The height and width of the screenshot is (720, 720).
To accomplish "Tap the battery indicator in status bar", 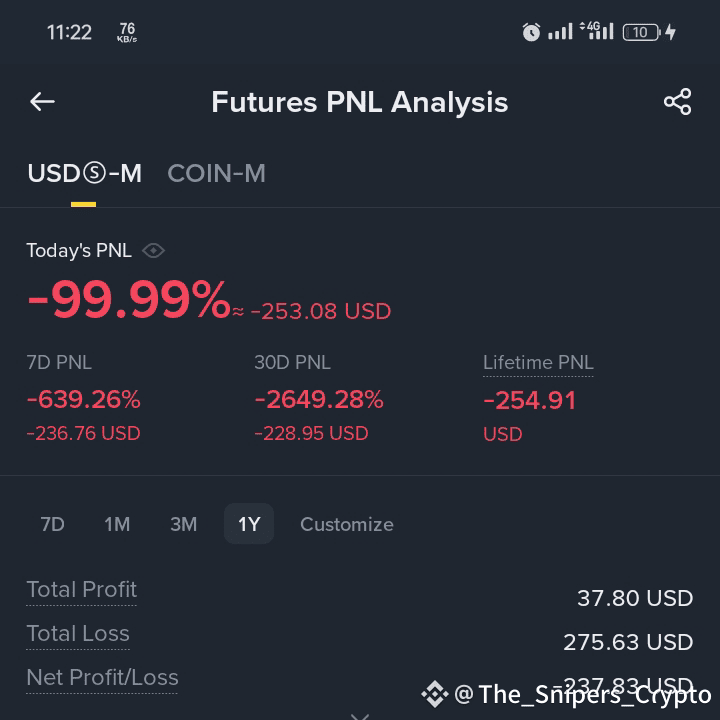I will (x=641, y=32).
